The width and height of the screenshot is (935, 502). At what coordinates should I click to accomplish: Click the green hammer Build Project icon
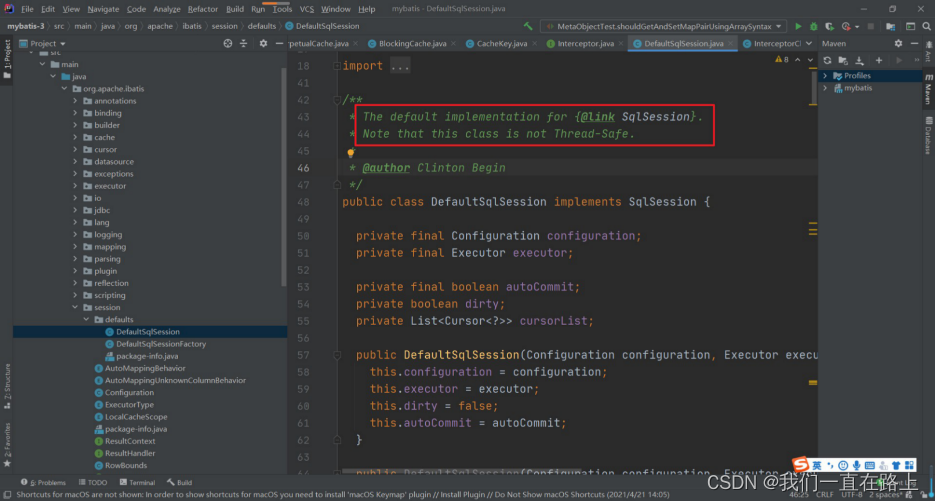click(528, 26)
